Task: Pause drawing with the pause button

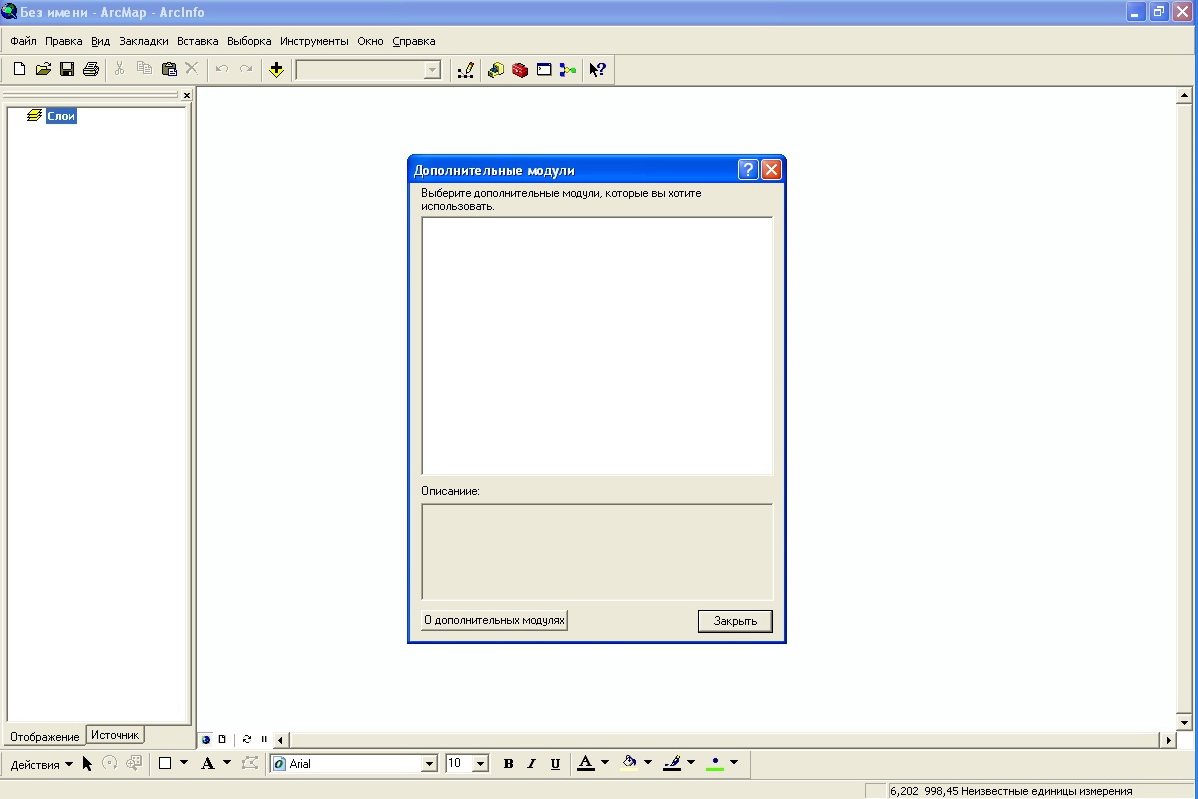Action: coord(264,739)
